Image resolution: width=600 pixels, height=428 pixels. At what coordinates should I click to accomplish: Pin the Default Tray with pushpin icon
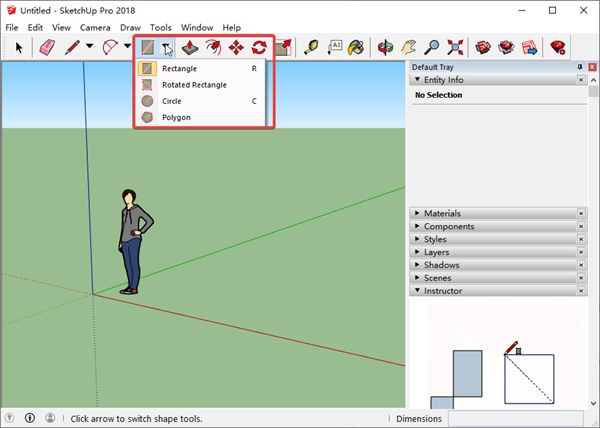pyautogui.click(x=580, y=67)
